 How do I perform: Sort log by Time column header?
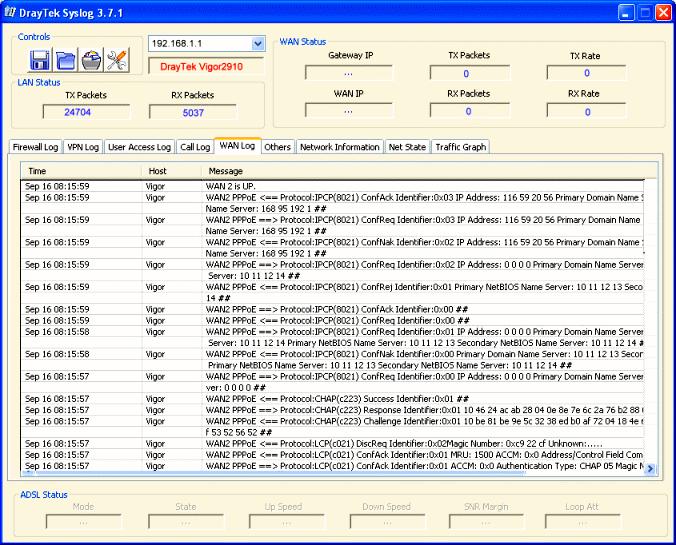(81, 171)
